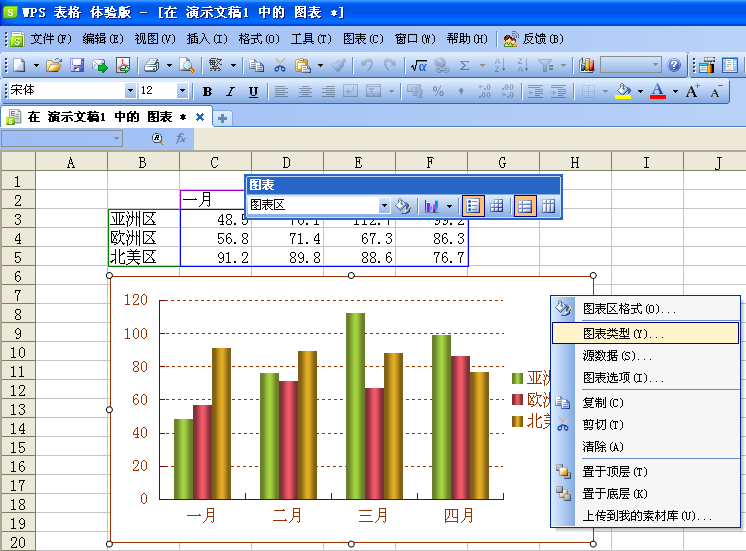
Task: Toggle the data table button in 图表 toolbar
Action: [x=497, y=206]
